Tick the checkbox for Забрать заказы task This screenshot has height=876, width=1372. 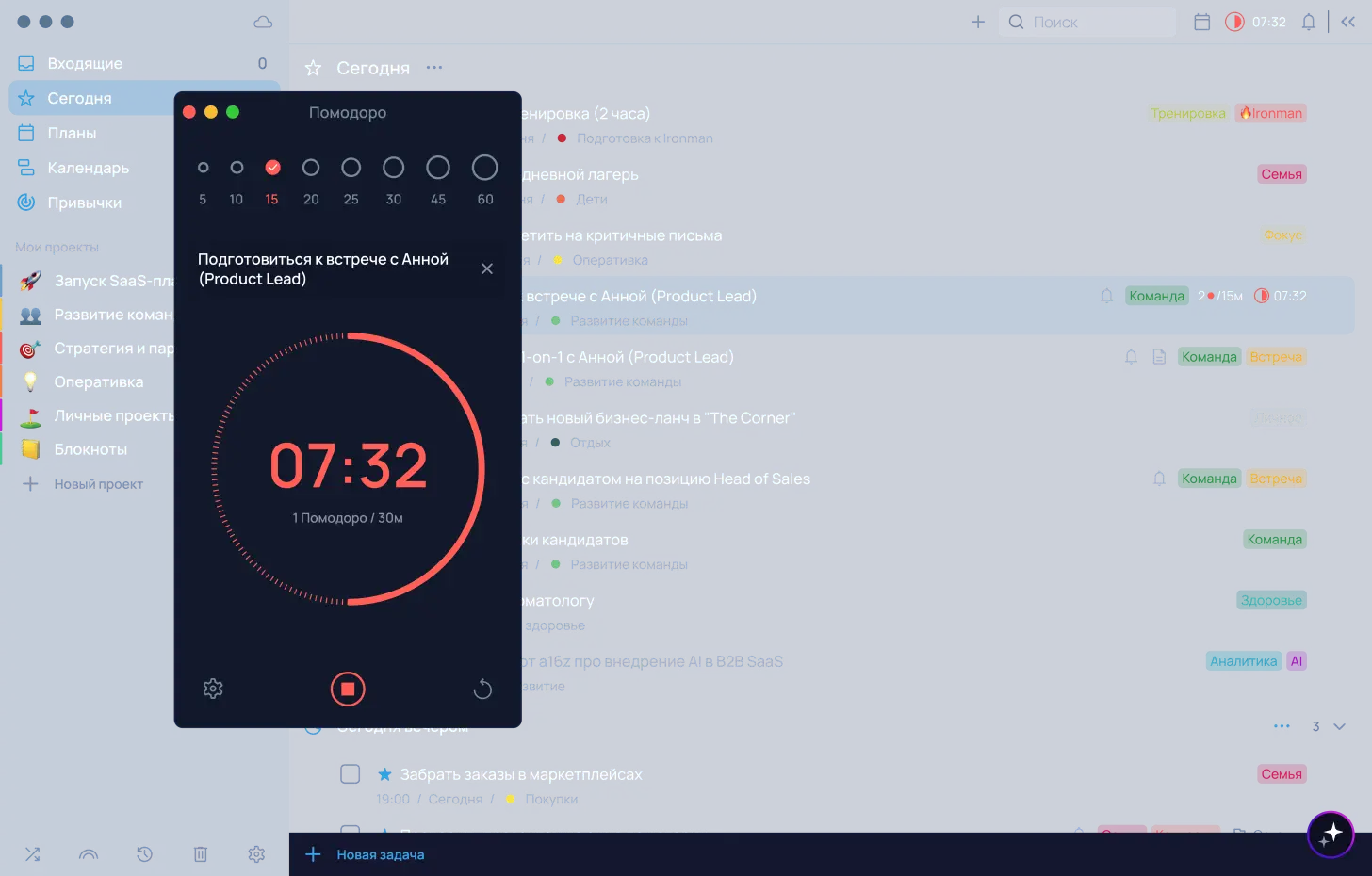[x=351, y=774]
